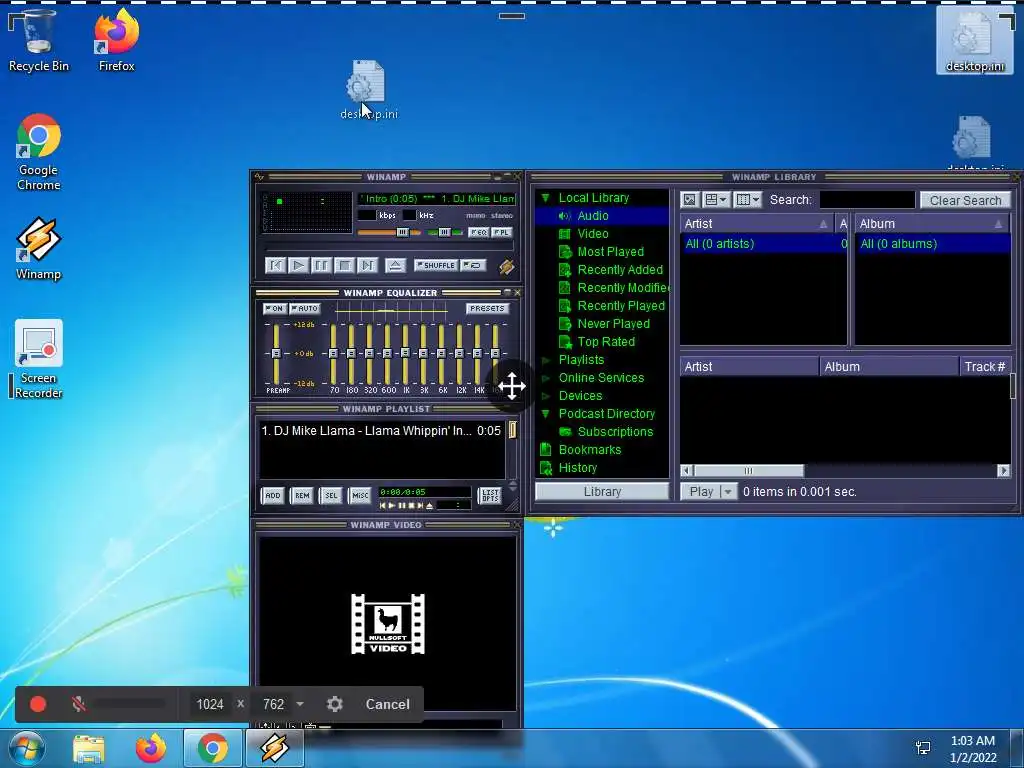Open the Never Played view

click(x=613, y=324)
